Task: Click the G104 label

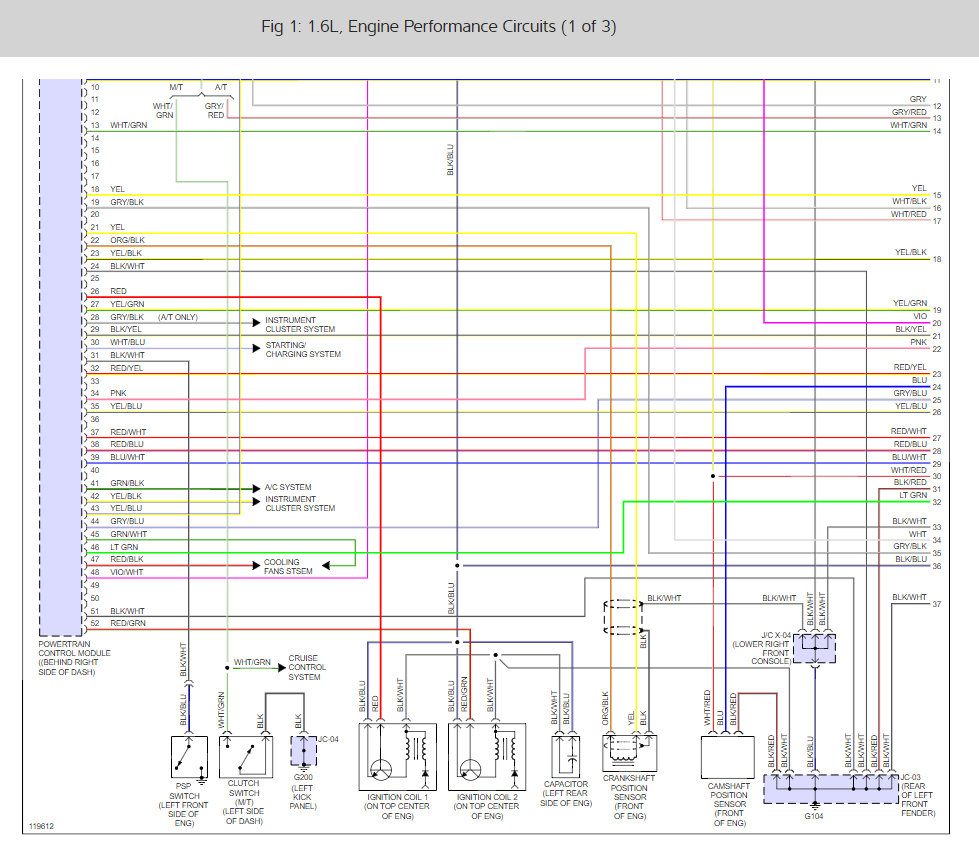Action: pyautogui.click(x=814, y=816)
